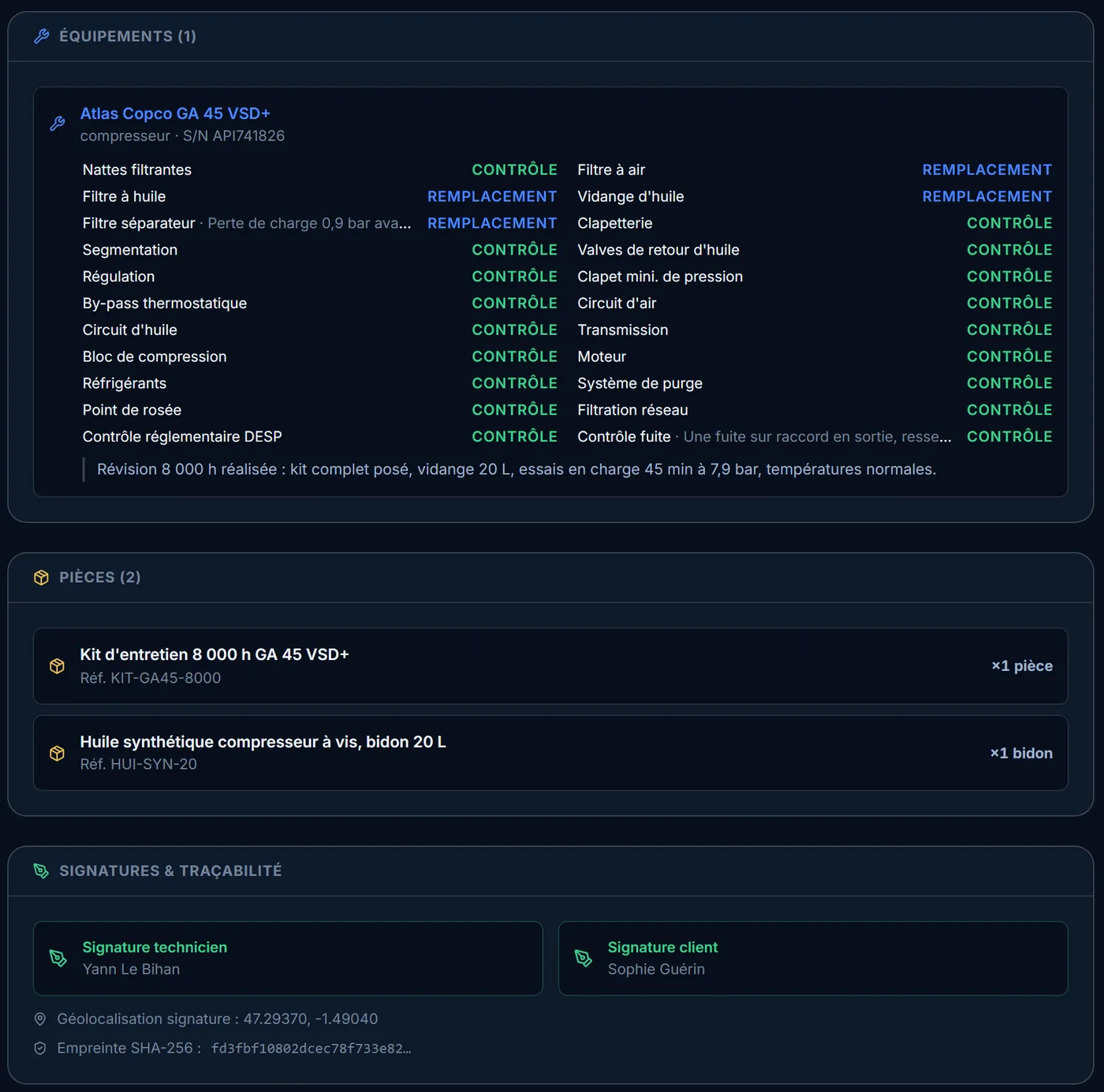
Task: Click the shield icon beside Empreinte SHA-256
Action: pos(40,1048)
